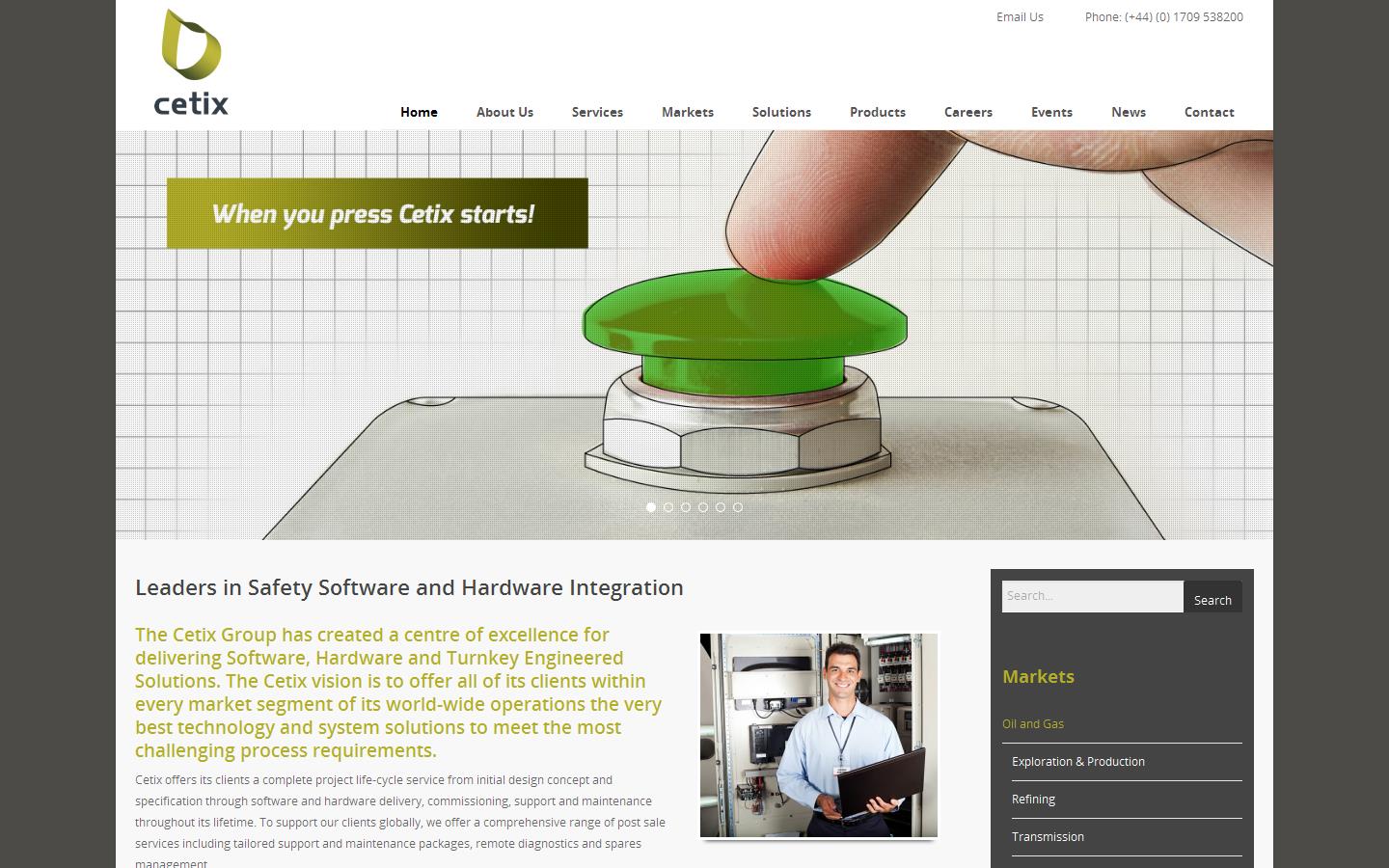Click the phone number link
Viewport: 1389px width, 868px height.
(x=1164, y=16)
